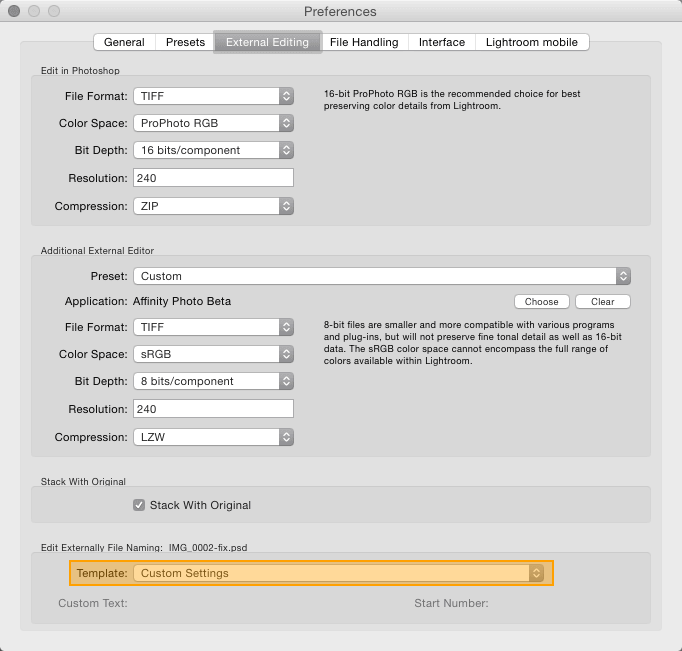682x651 pixels.
Task: Open the ZIP Compression dropdown
Action: pos(214,206)
